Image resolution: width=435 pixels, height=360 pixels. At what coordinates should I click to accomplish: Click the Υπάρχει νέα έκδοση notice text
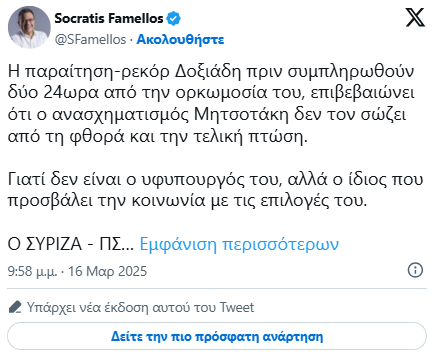(x=140, y=307)
